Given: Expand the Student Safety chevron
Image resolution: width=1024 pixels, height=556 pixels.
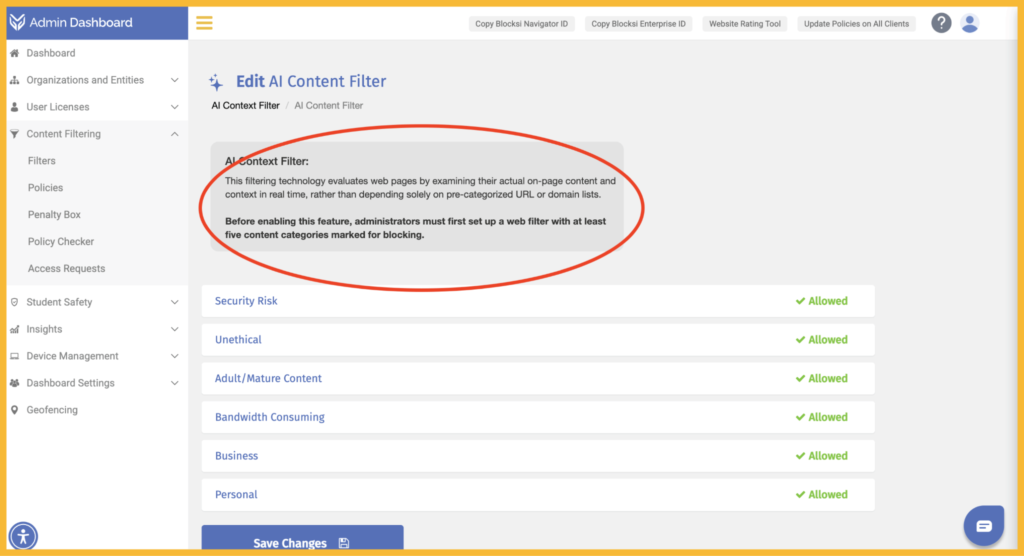Looking at the screenshot, I should (x=174, y=302).
